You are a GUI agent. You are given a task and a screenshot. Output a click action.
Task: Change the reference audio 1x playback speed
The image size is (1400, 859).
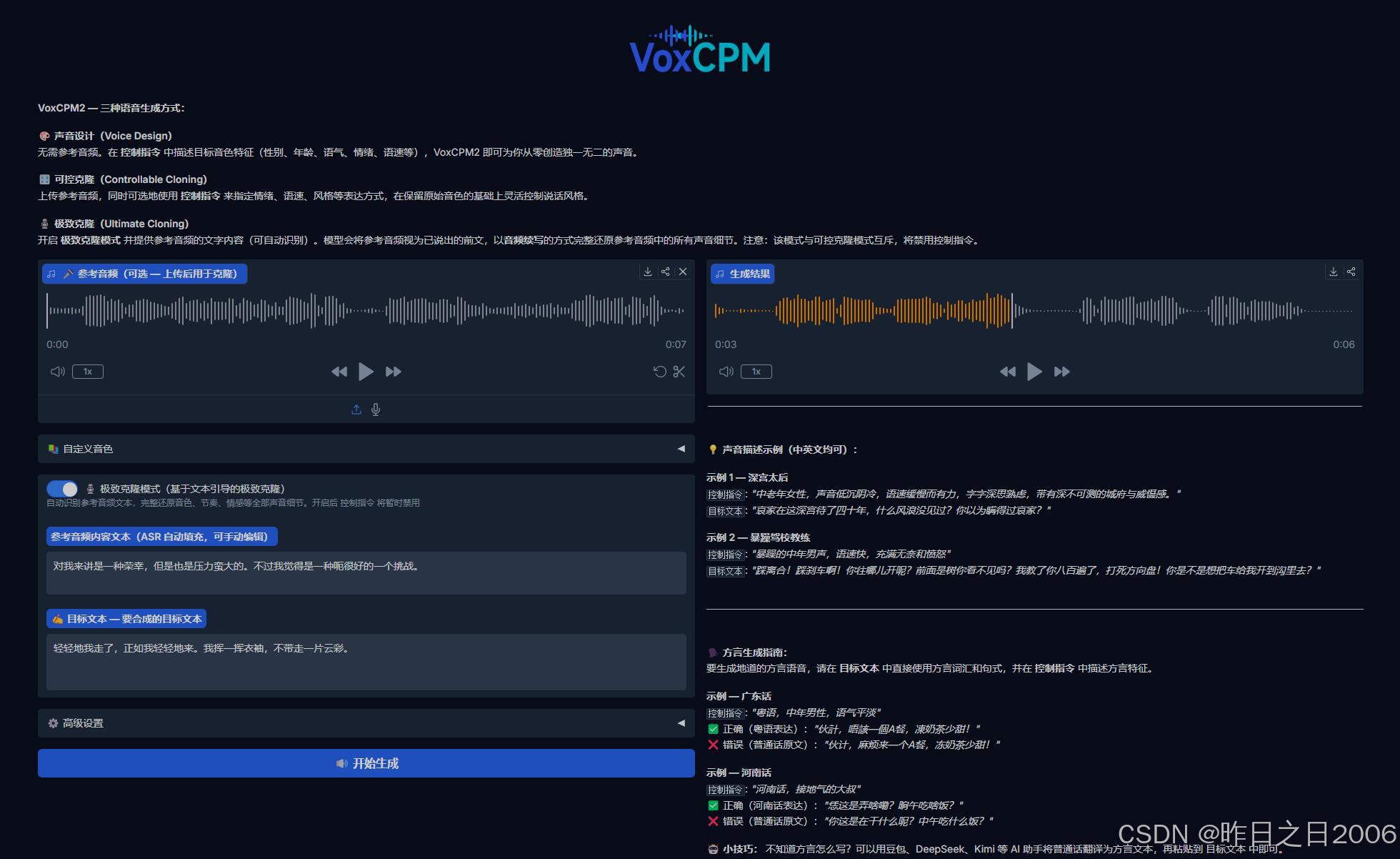tap(88, 372)
